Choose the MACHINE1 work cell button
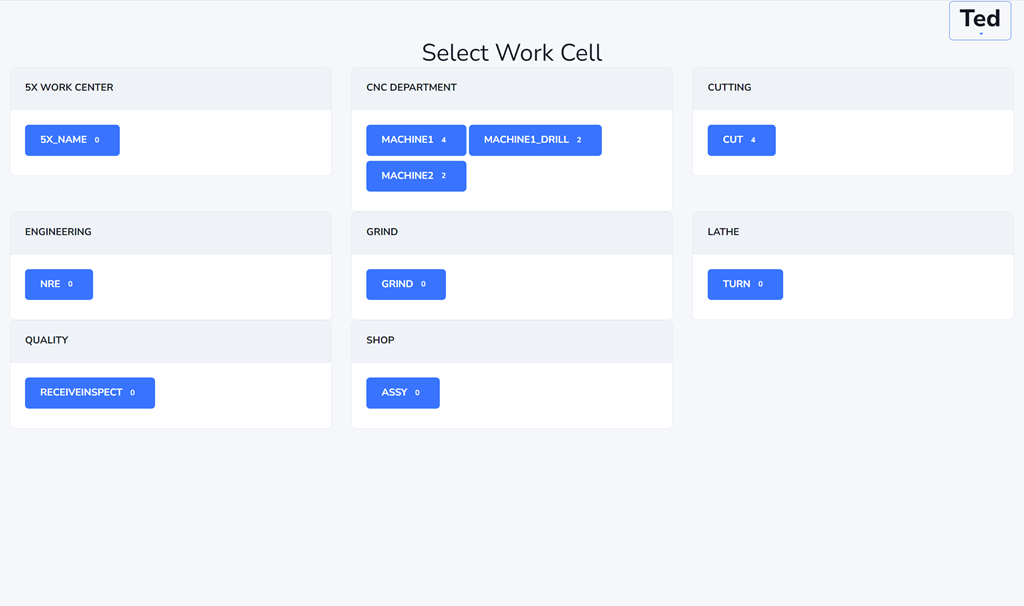The image size is (1024, 606). [x=416, y=140]
